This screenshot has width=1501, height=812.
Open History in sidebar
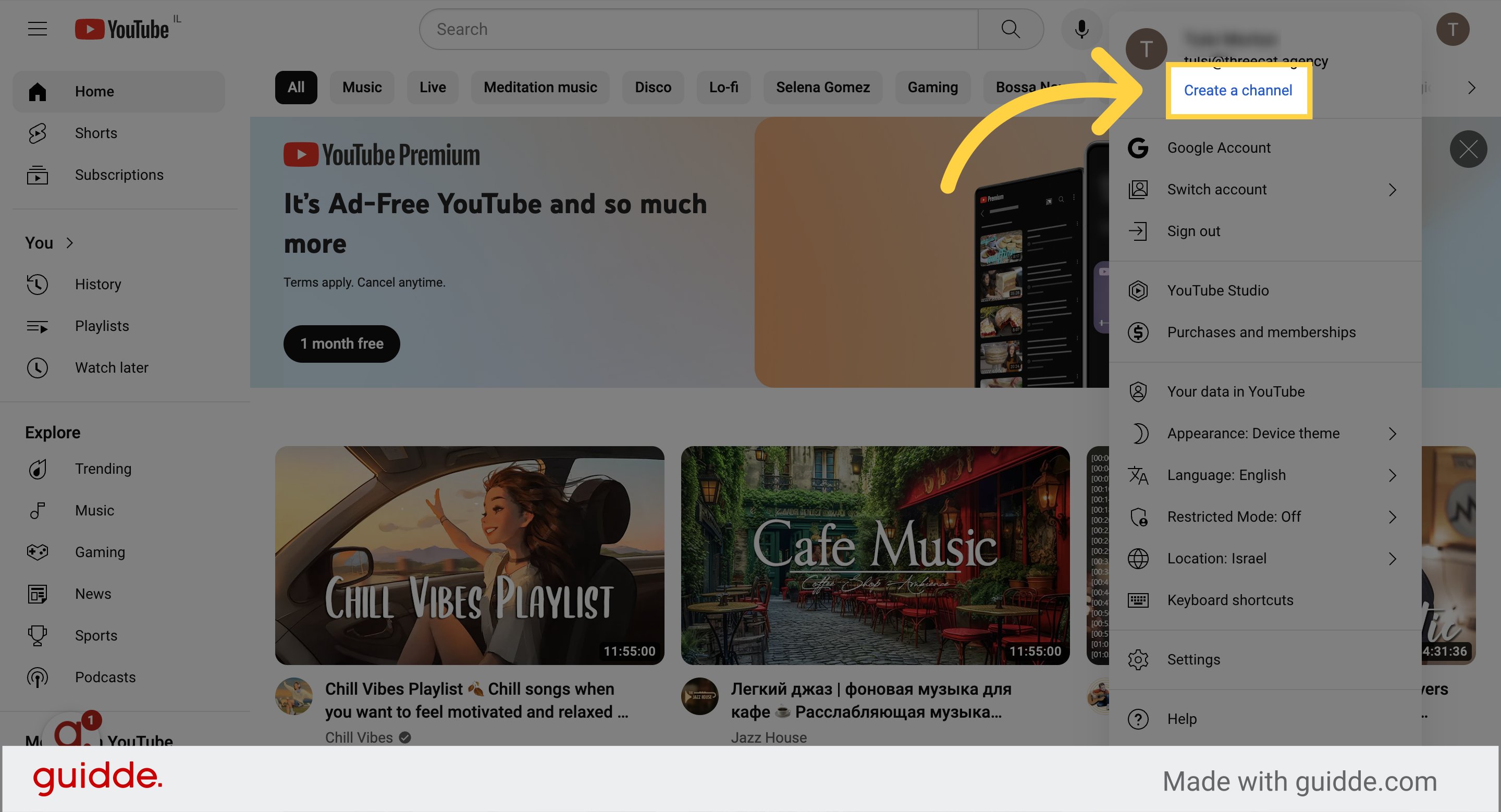(119, 284)
